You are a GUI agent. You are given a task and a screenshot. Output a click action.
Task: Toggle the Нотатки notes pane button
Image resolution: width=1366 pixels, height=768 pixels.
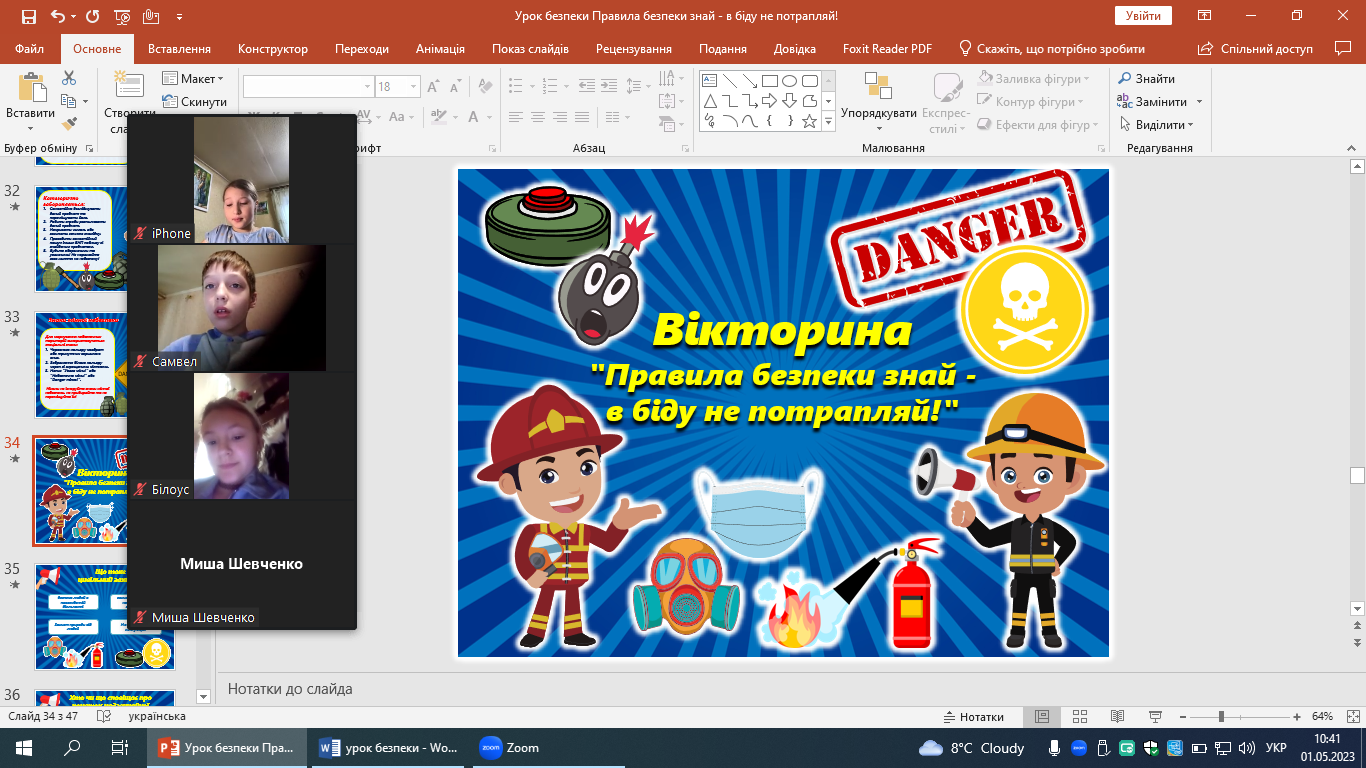(x=974, y=717)
